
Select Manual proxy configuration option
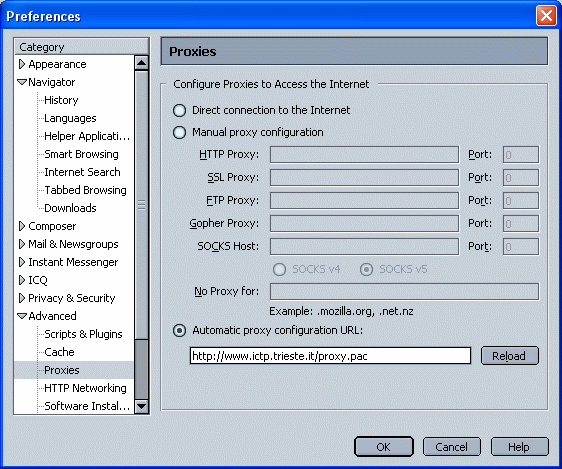[180, 133]
